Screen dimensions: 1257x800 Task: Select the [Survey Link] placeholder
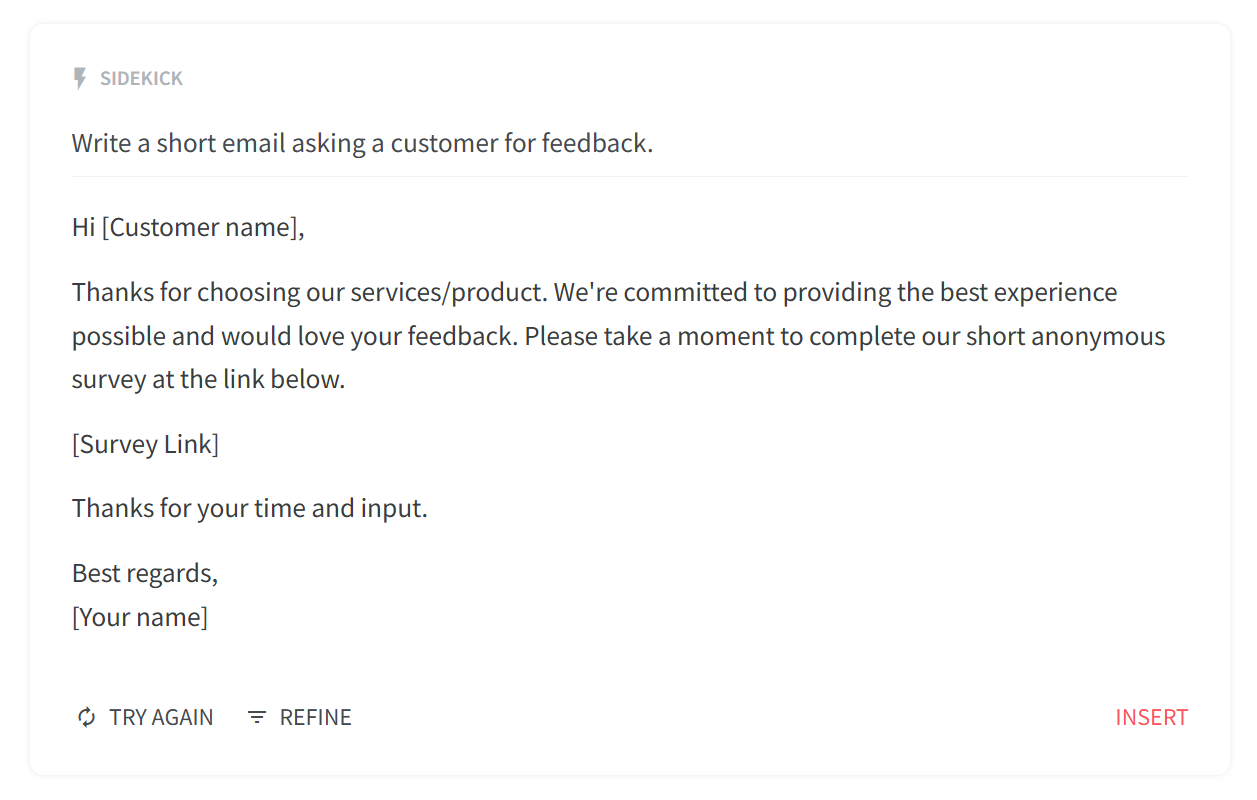(145, 444)
